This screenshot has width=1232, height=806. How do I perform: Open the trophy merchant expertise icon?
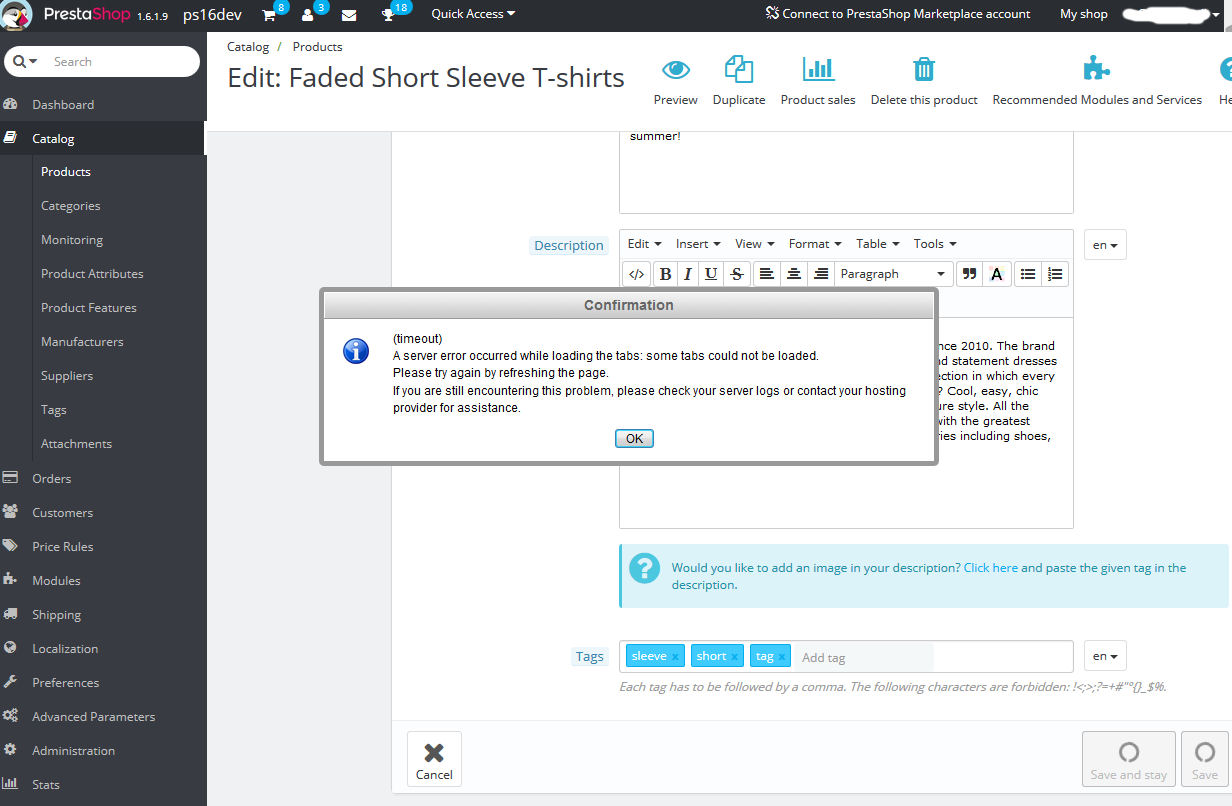point(388,15)
